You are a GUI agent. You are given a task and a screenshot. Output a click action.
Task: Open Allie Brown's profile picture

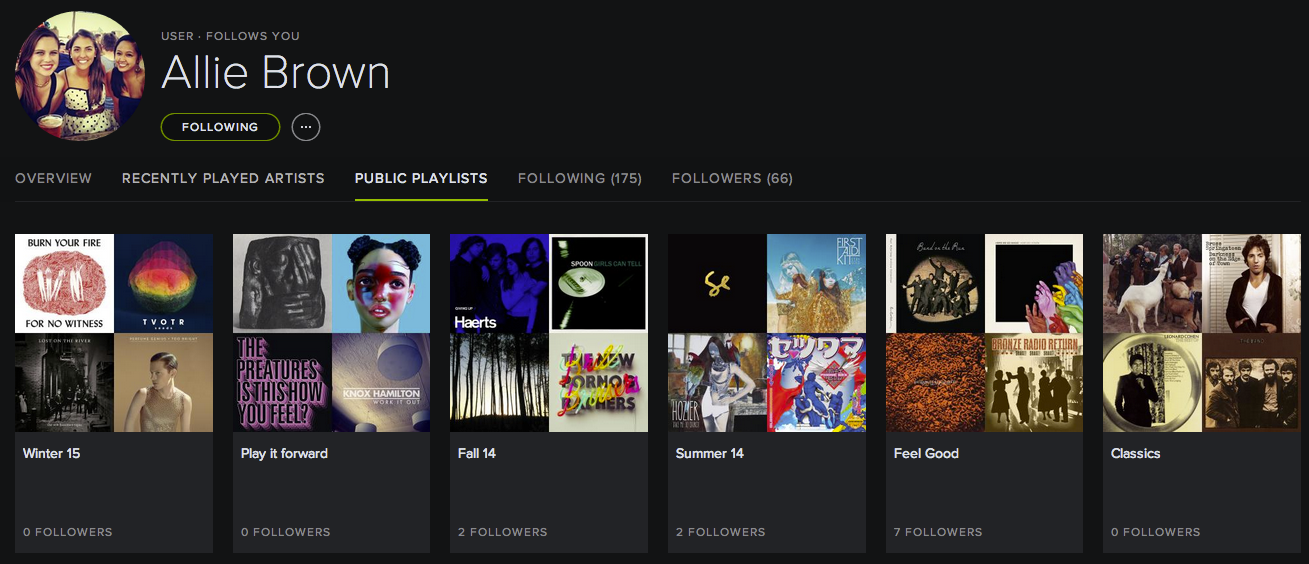(80, 77)
